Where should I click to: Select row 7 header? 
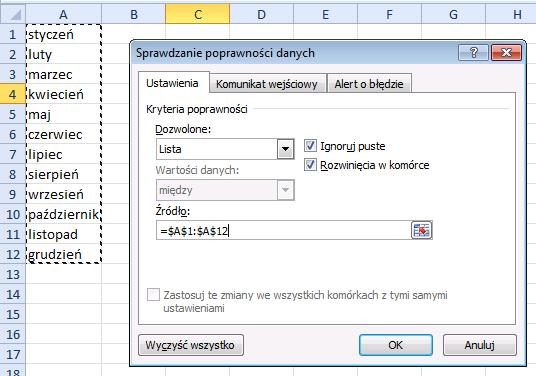(x=13, y=154)
